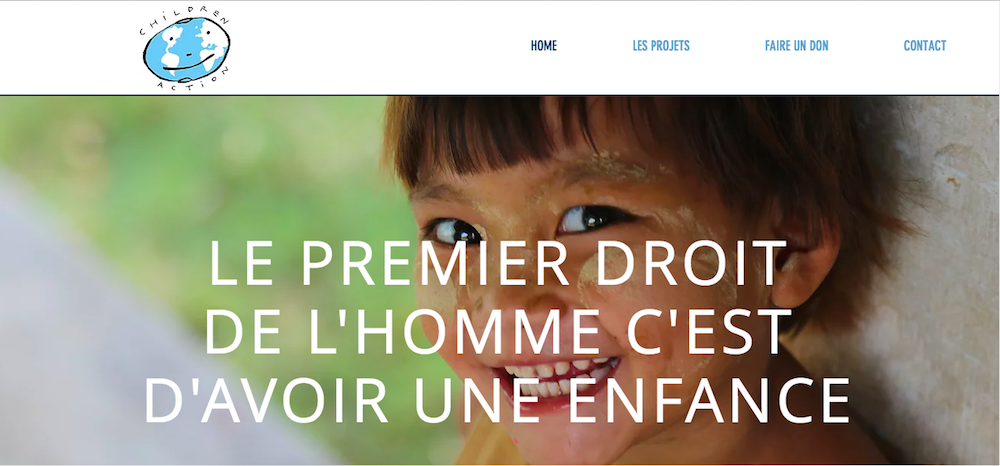Click the 'DE L'HOMME C'EST' headline line

[x=499, y=332]
